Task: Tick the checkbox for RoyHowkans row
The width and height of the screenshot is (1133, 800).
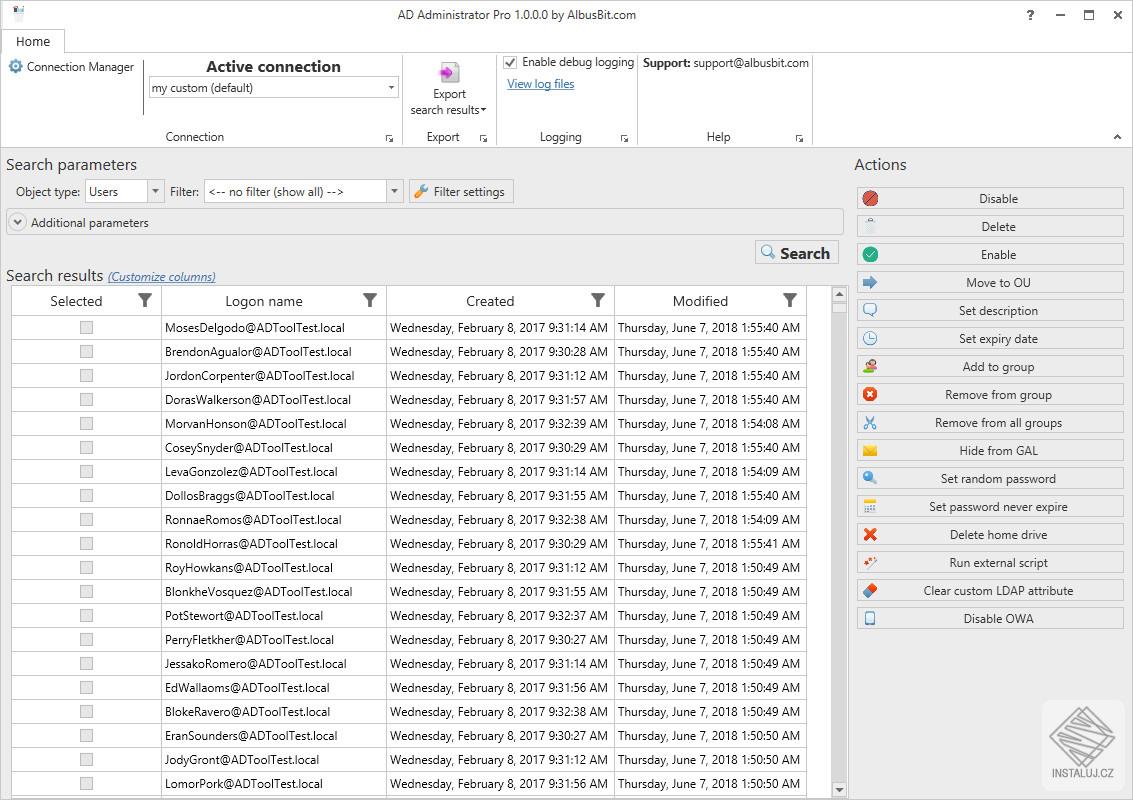Action: pos(86,567)
